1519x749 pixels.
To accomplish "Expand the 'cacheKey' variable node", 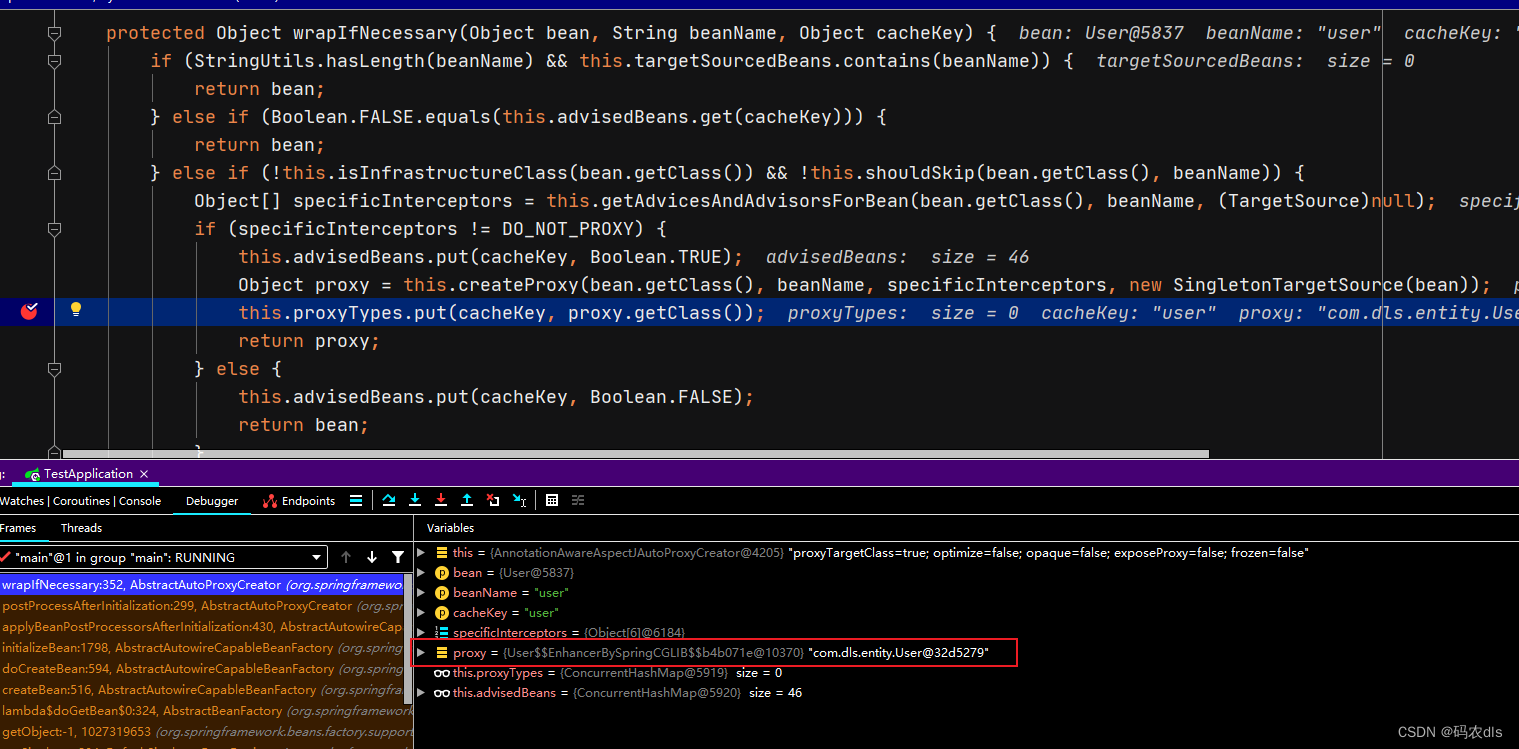I will point(421,612).
